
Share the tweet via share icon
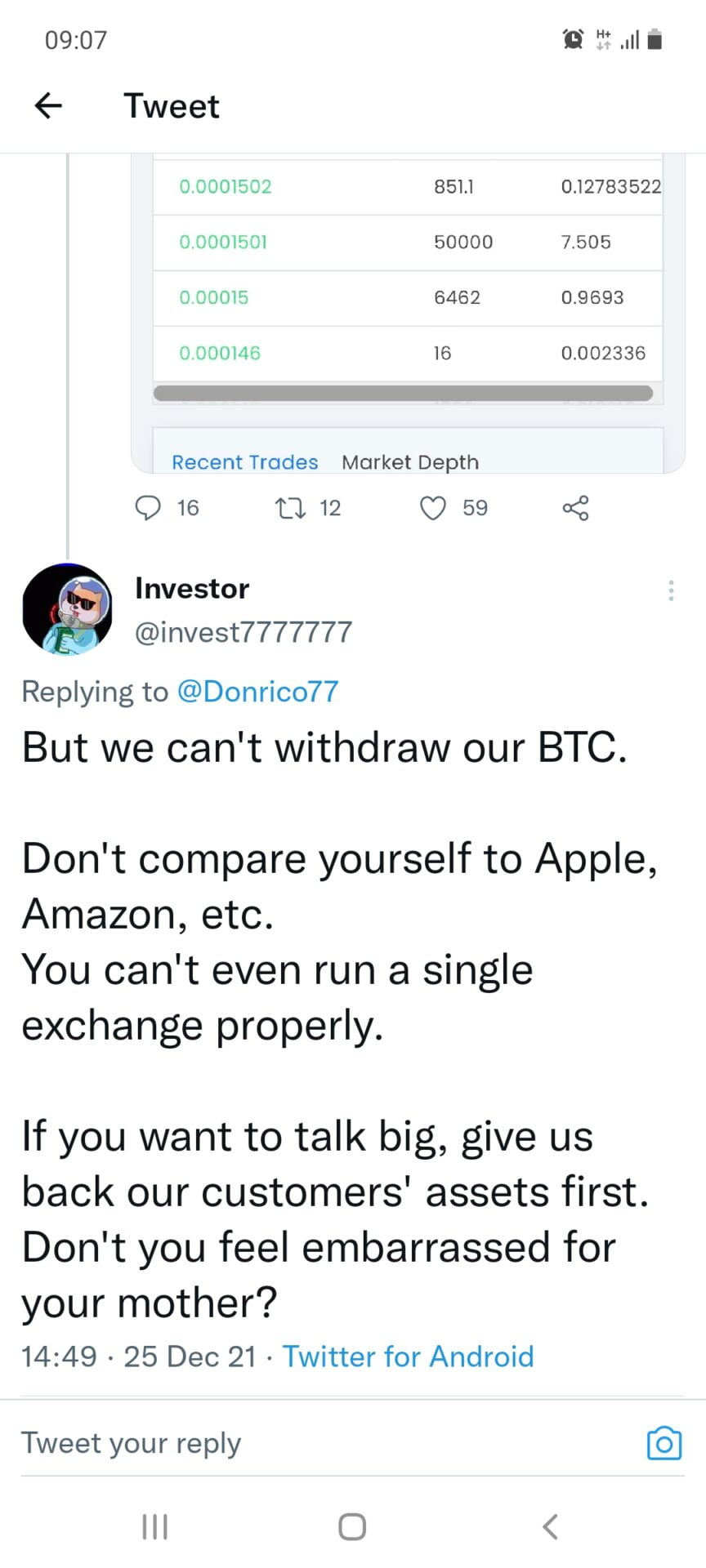click(575, 508)
